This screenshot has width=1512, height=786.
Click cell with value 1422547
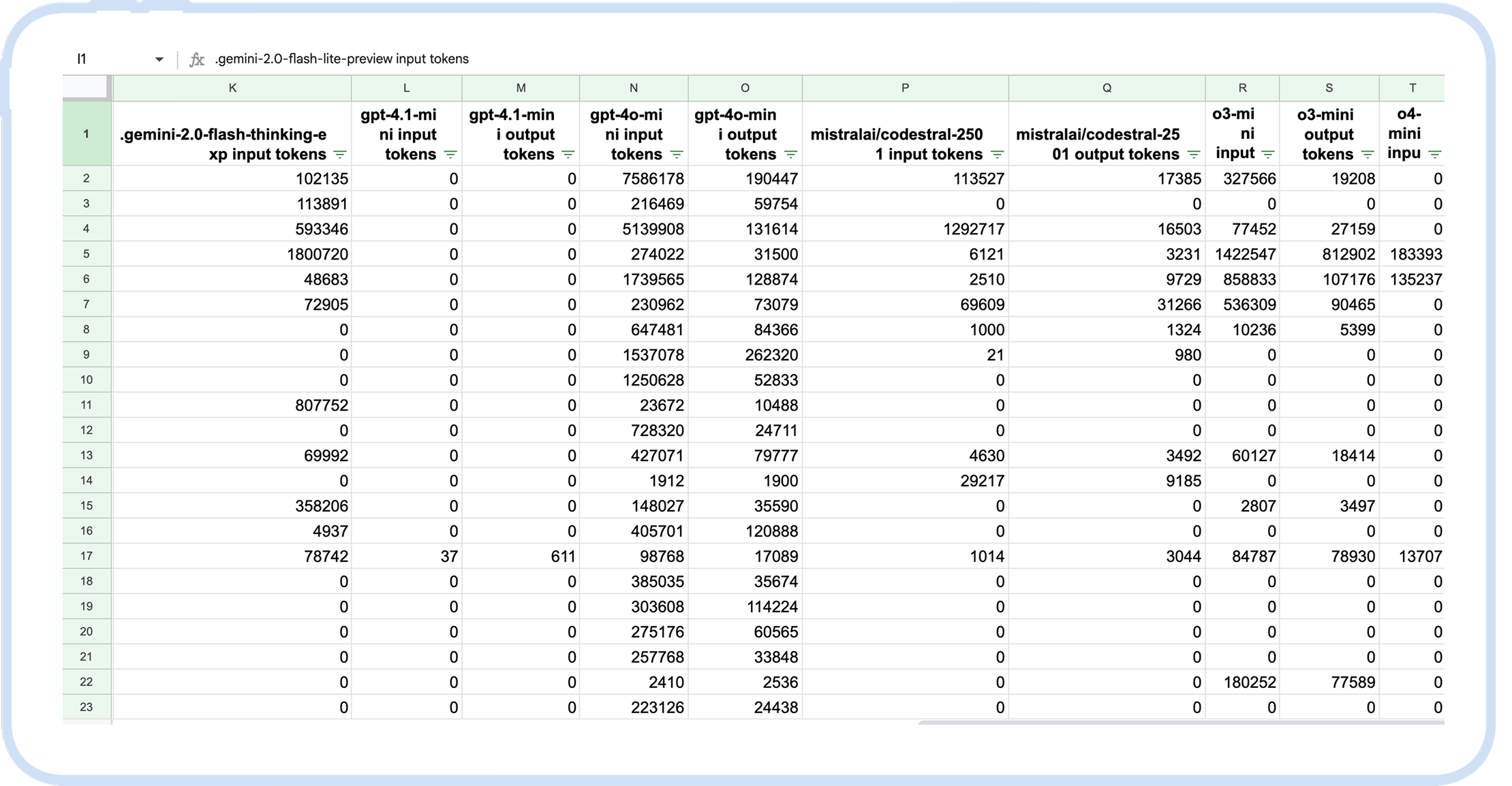1243,254
